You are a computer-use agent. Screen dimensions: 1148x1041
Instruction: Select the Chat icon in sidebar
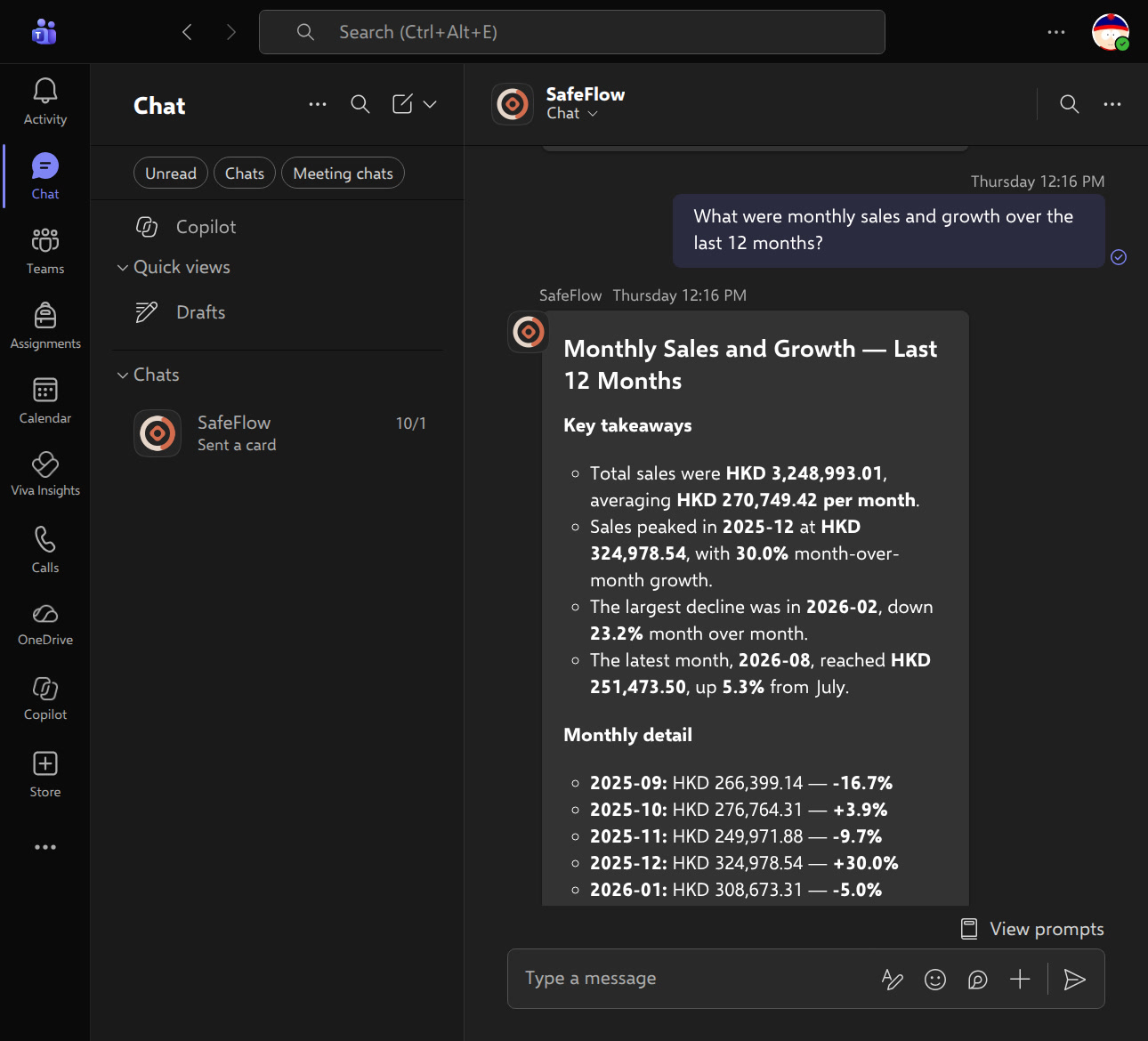[x=45, y=166]
